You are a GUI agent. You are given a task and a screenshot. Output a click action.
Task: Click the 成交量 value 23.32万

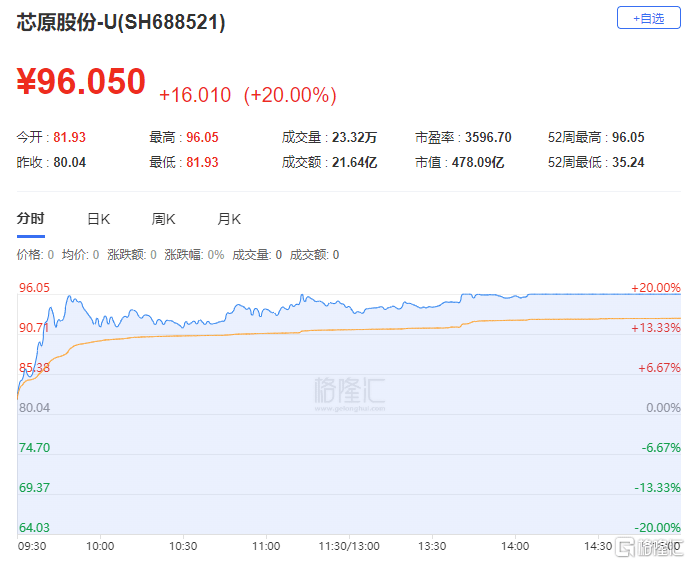[x=354, y=137]
